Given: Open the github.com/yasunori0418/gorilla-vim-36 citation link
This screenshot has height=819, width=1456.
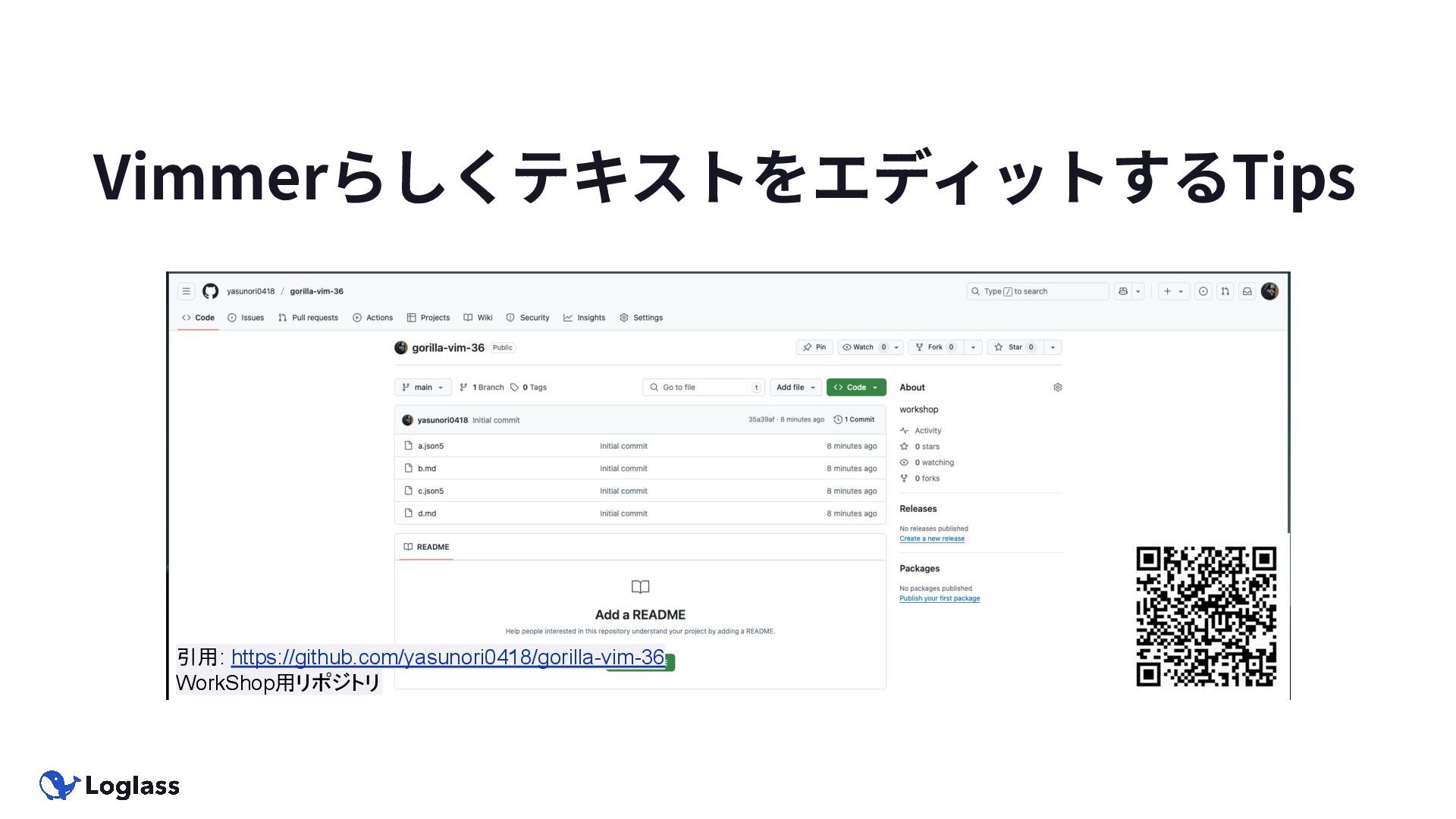Looking at the screenshot, I should coord(447,657).
